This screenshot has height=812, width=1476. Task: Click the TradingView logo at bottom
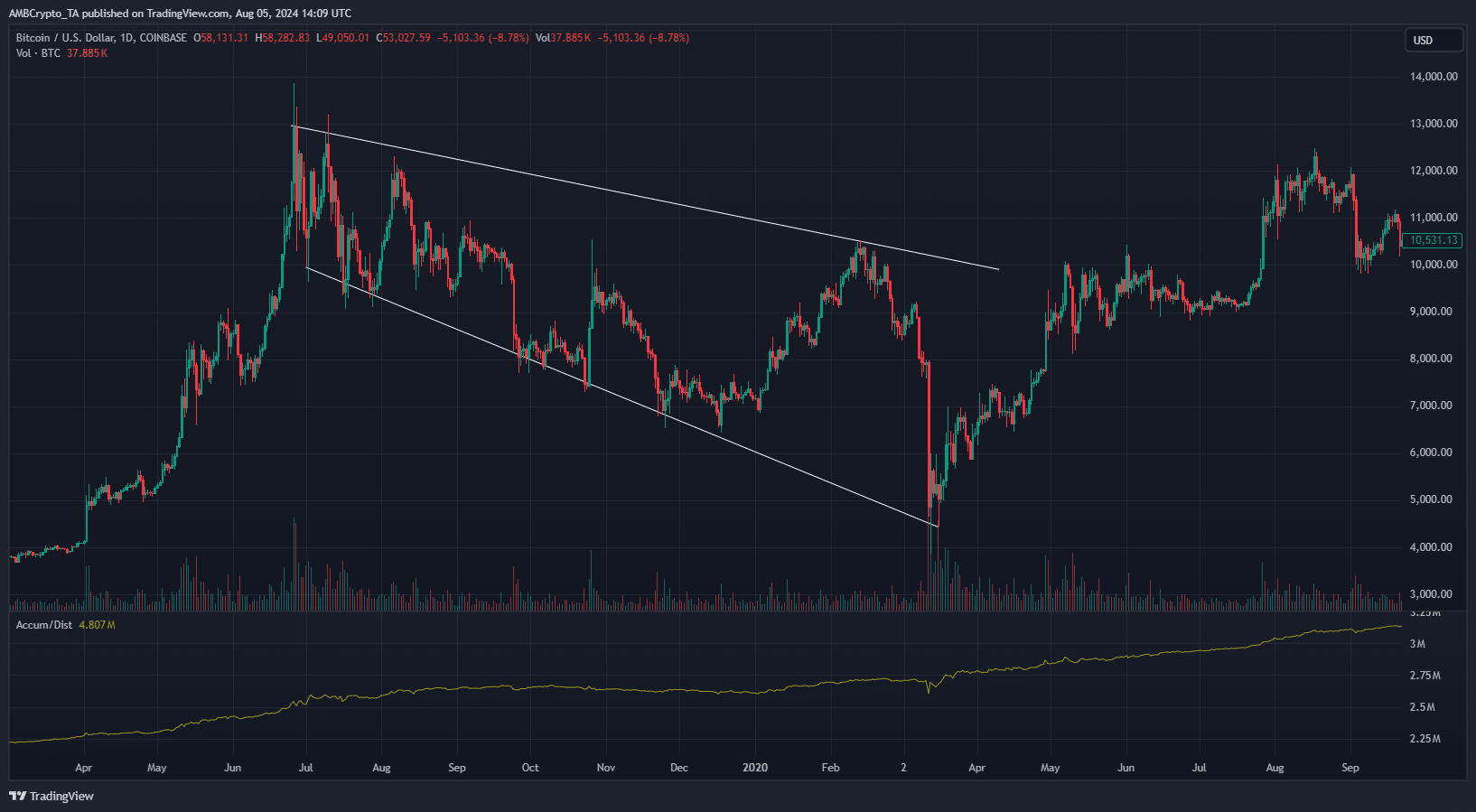coord(51,796)
